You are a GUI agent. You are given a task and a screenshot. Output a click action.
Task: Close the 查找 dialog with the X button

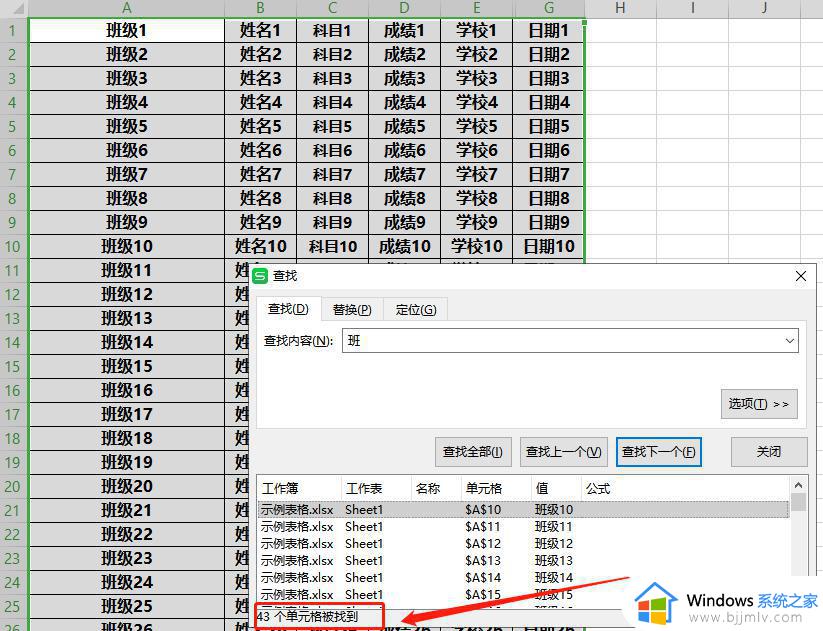800,276
